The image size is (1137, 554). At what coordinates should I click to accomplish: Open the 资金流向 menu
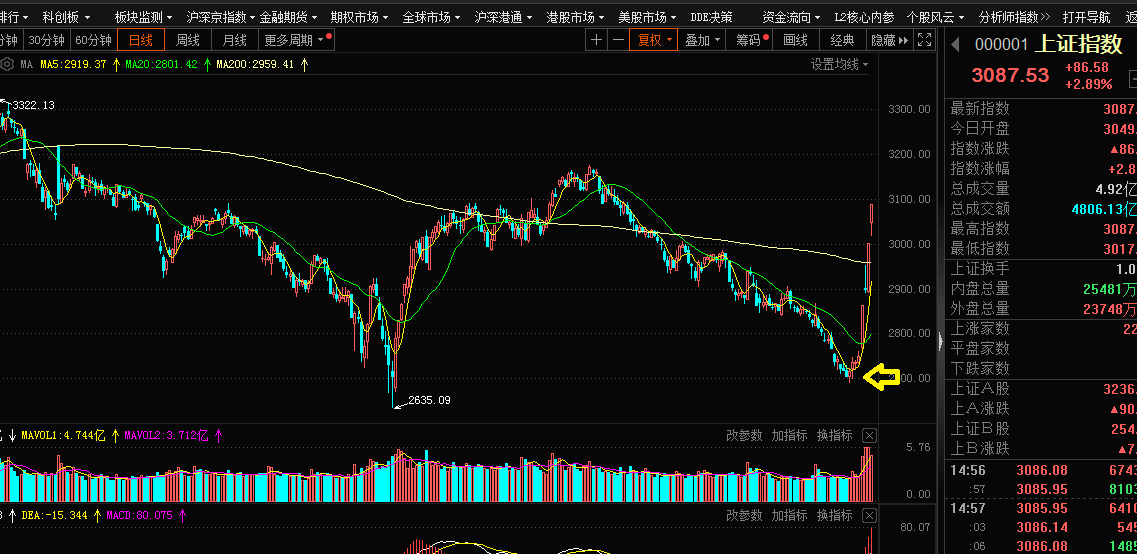coord(790,17)
